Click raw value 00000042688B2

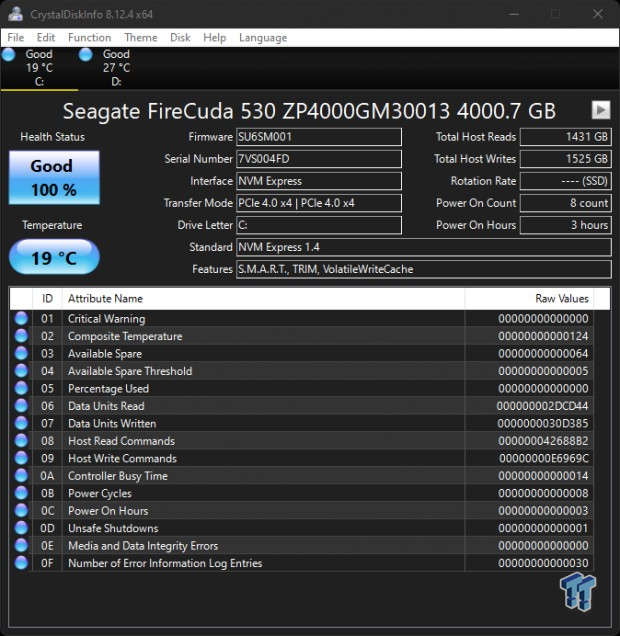[543, 441]
